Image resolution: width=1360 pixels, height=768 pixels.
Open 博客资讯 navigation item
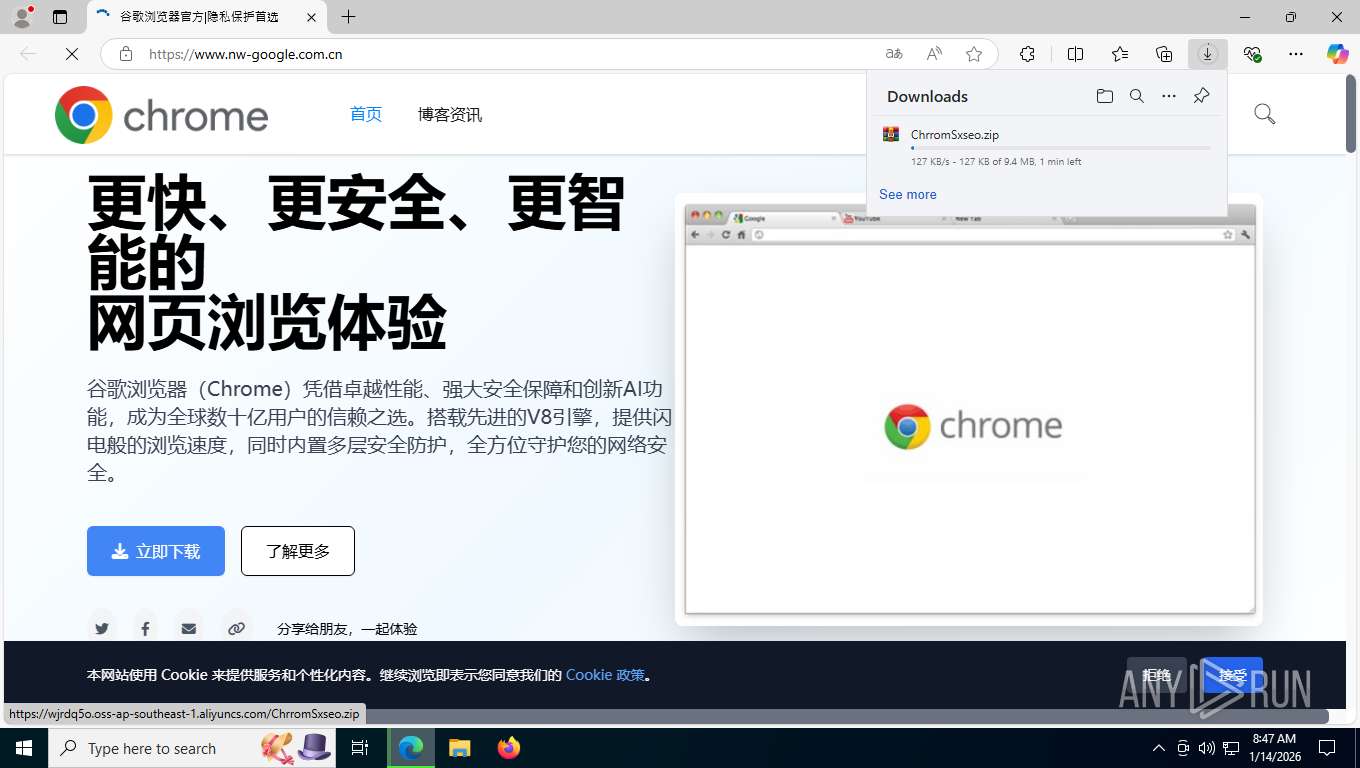click(x=450, y=114)
